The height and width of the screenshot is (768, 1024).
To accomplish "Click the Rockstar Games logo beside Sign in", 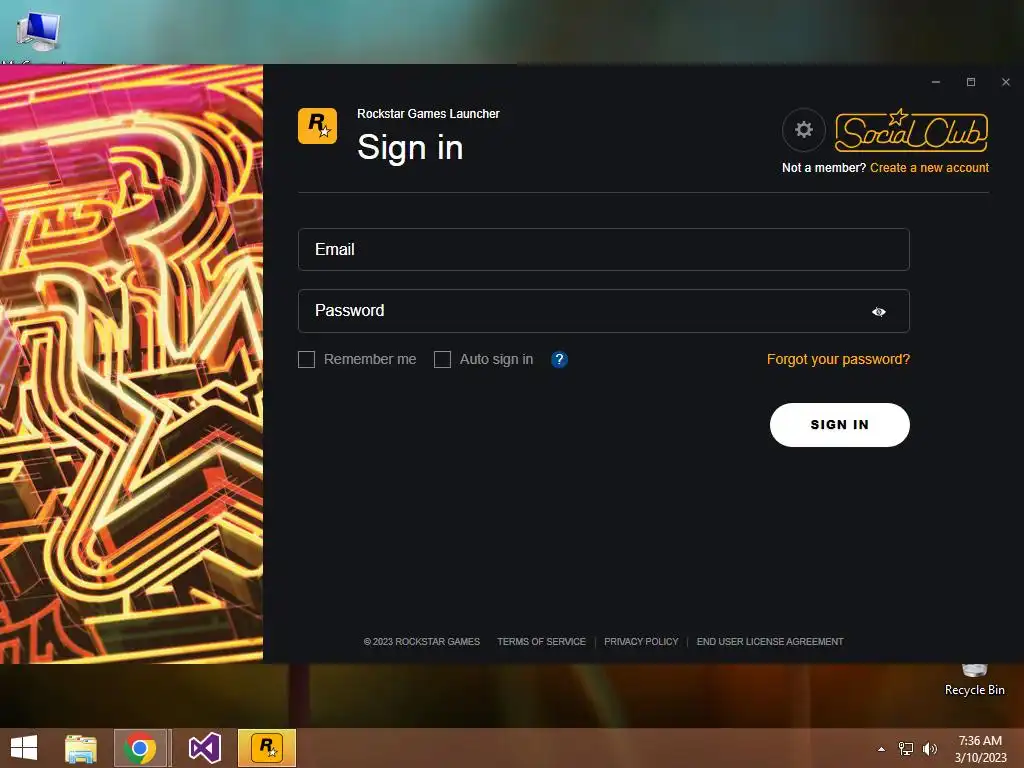I will (x=317, y=125).
